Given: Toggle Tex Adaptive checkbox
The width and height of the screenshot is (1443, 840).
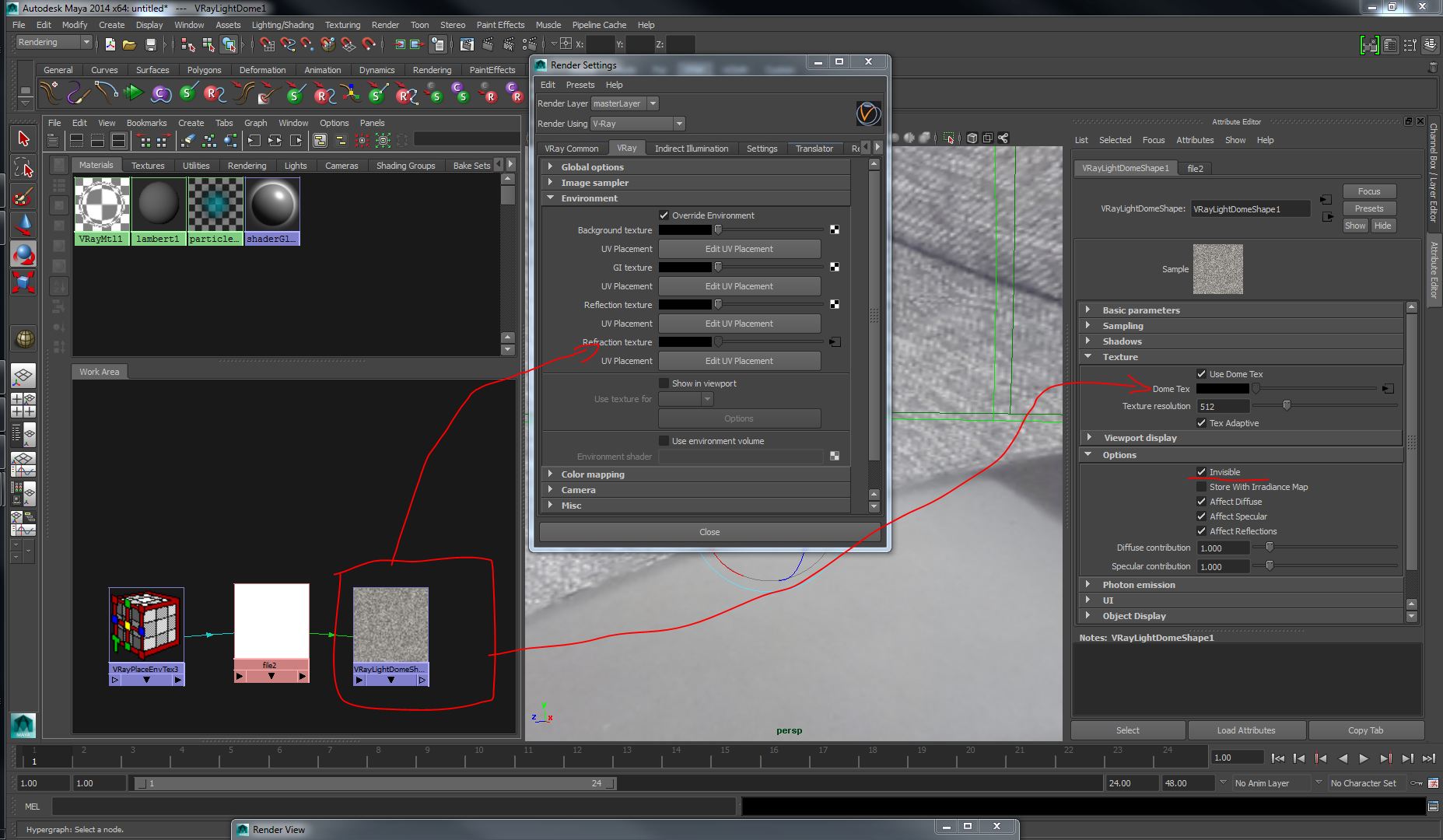Looking at the screenshot, I should (x=1201, y=423).
